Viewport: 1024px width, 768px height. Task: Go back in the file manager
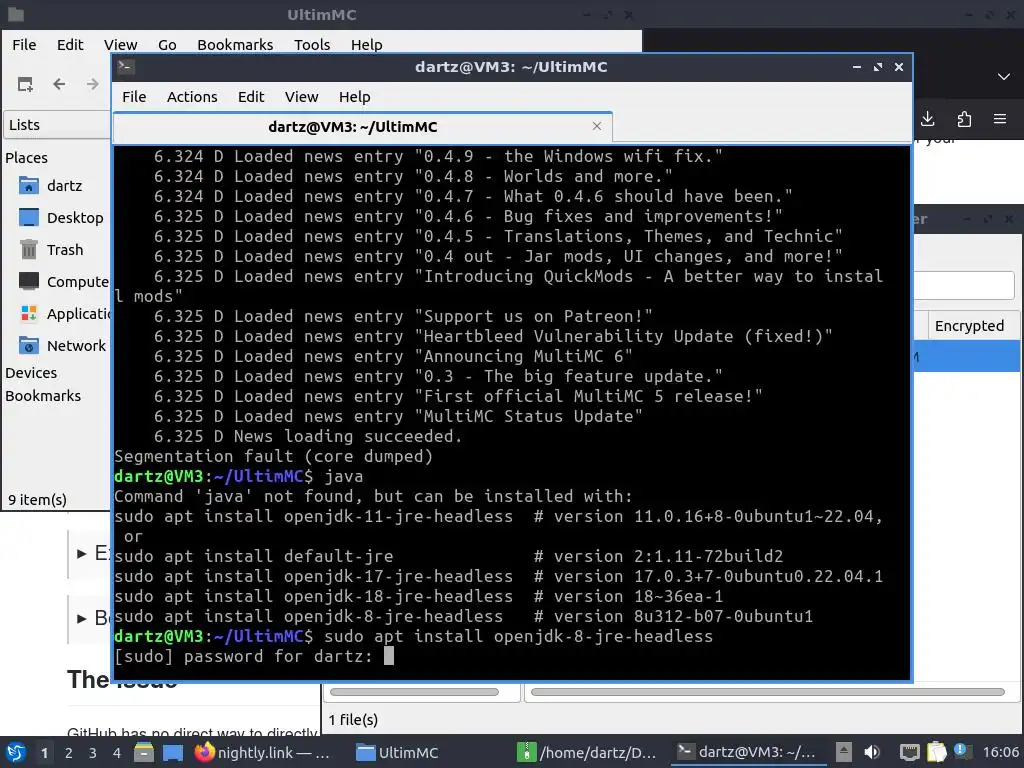coord(59,84)
